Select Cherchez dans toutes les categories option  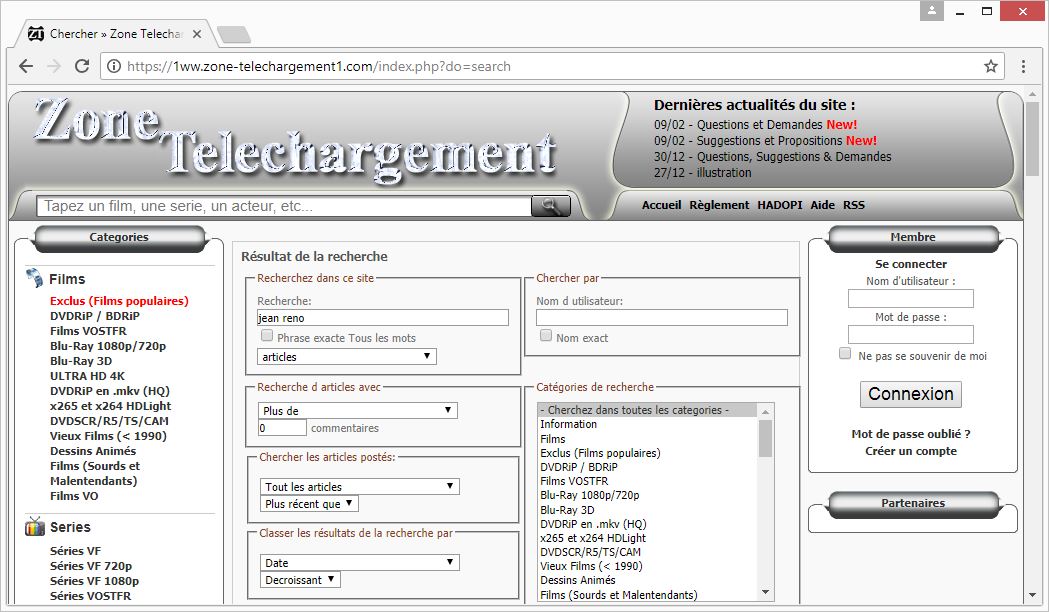[x=648, y=410]
